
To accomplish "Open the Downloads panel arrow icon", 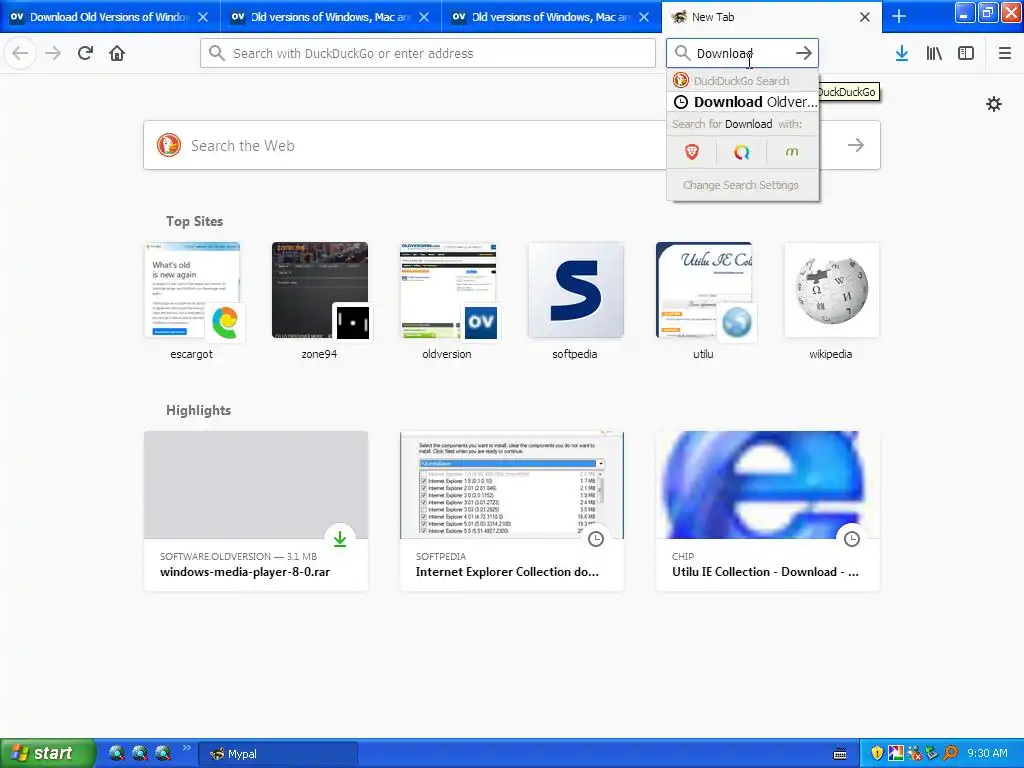I will point(902,54).
